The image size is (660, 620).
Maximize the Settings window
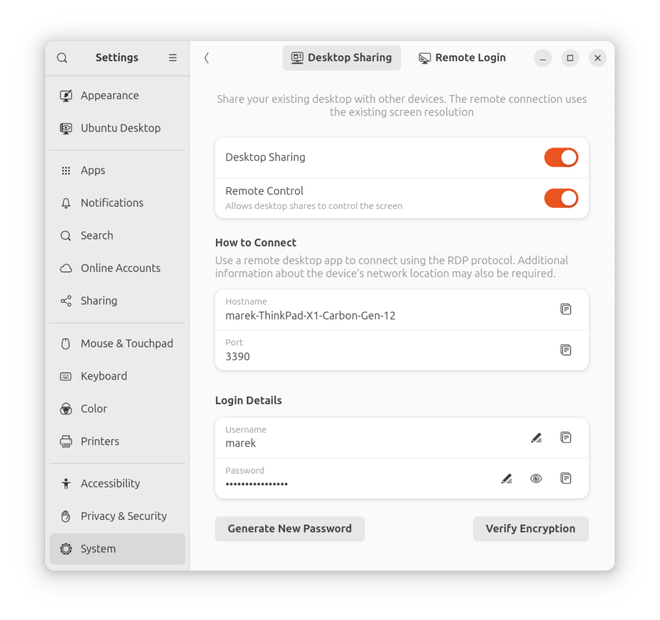(570, 58)
